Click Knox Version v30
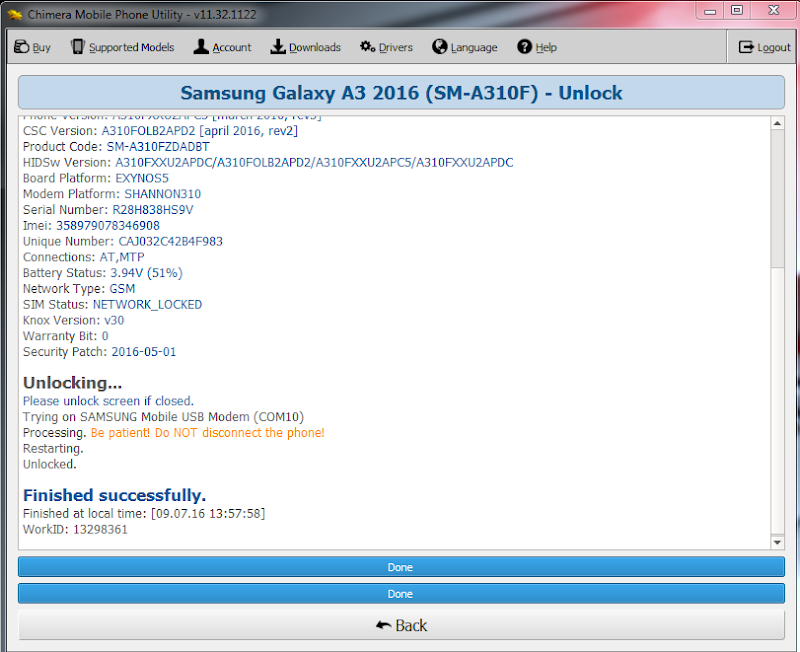The height and width of the screenshot is (652, 800). click(73, 320)
